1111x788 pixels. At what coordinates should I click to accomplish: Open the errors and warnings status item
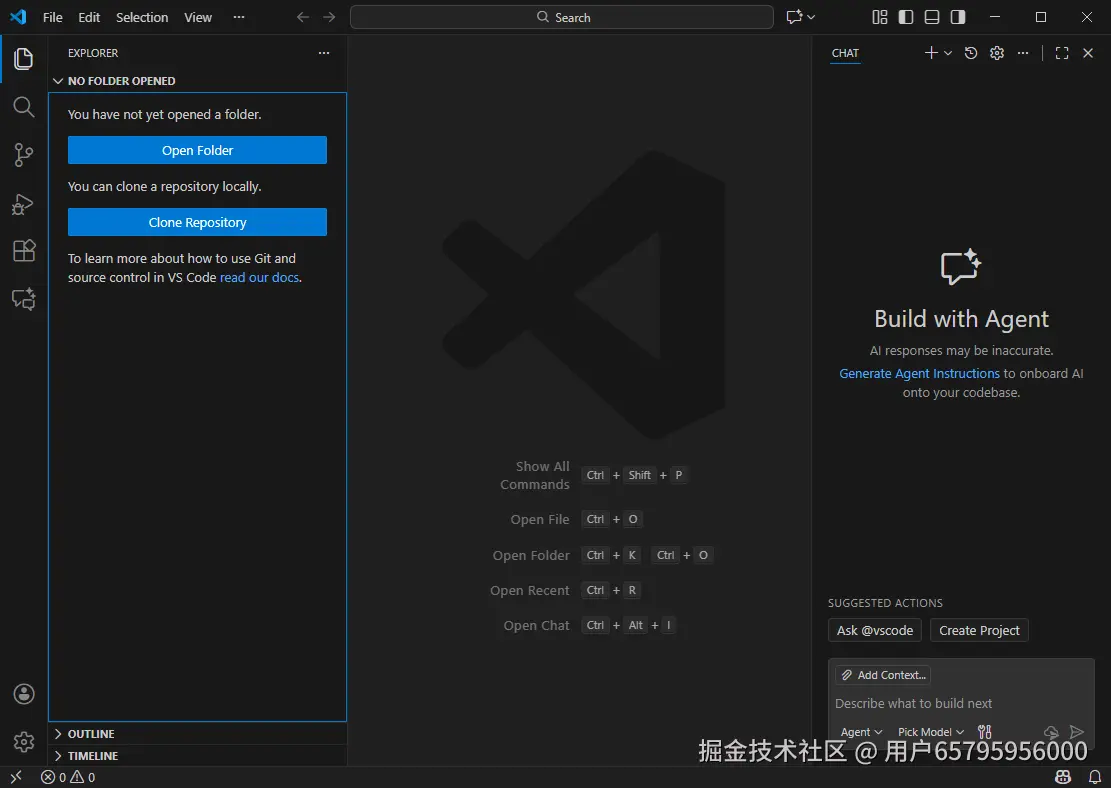pos(68,777)
